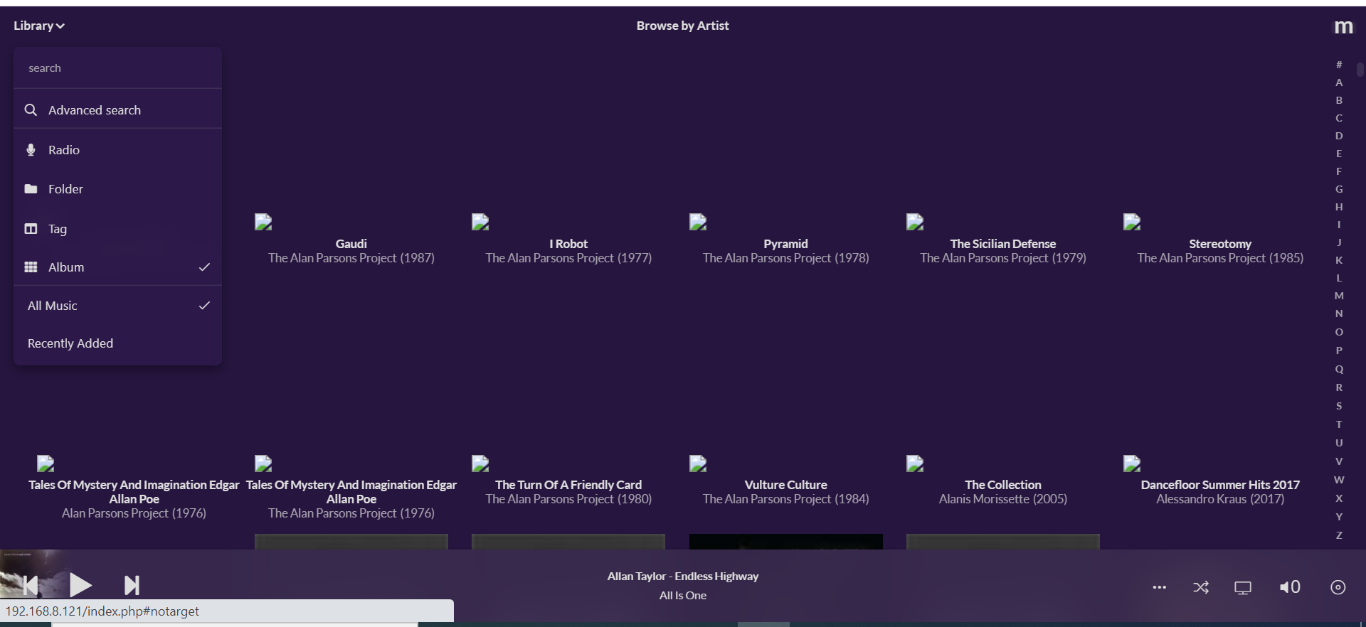
Task: Open the screen-shaped cover view icon
Action: [1243, 588]
